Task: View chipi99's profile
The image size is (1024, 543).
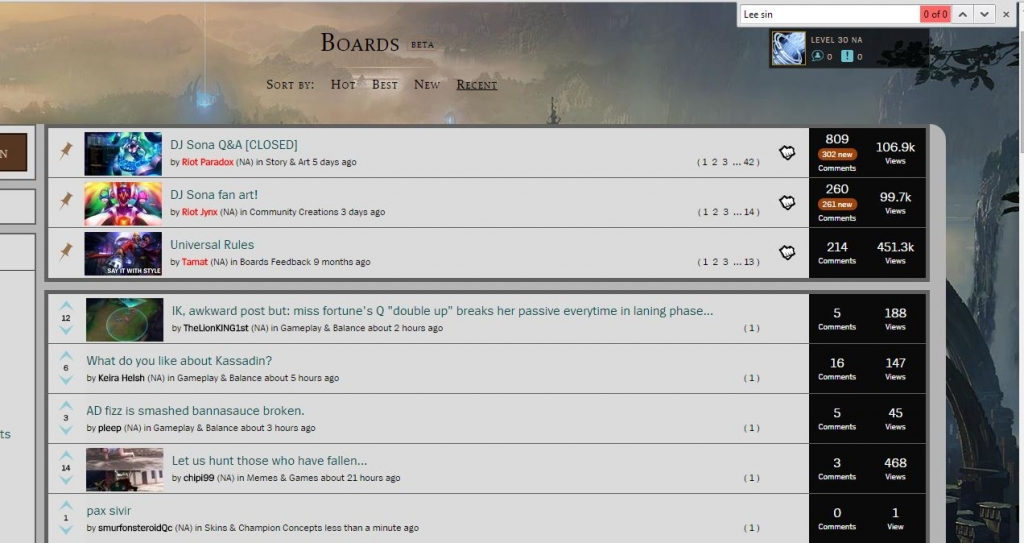Action: point(199,478)
